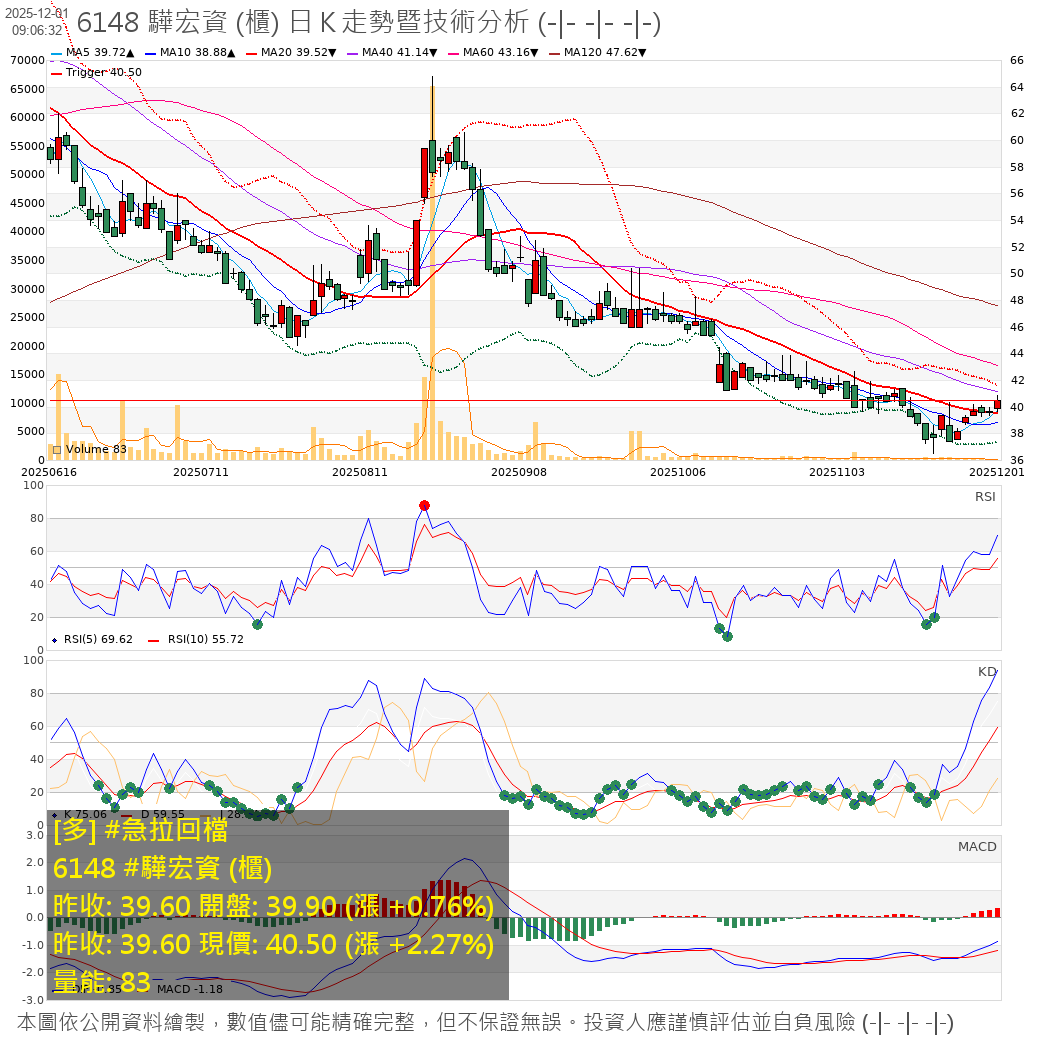Click the K 75.06 legend marker
1040x1040 pixels.
coord(54,815)
